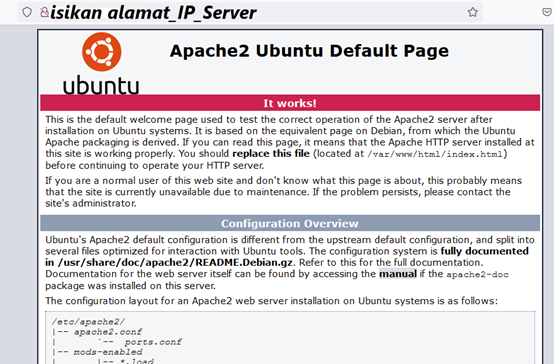
Task: Click the apache2.conf entry in tree
Action: pyautogui.click(x=108, y=332)
